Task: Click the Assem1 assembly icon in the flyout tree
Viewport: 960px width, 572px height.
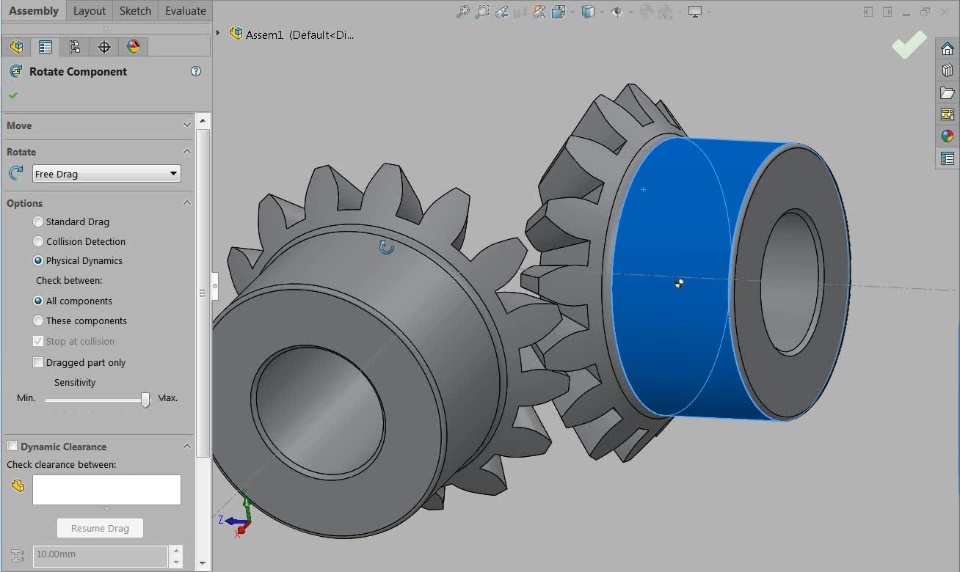Action: (236, 33)
